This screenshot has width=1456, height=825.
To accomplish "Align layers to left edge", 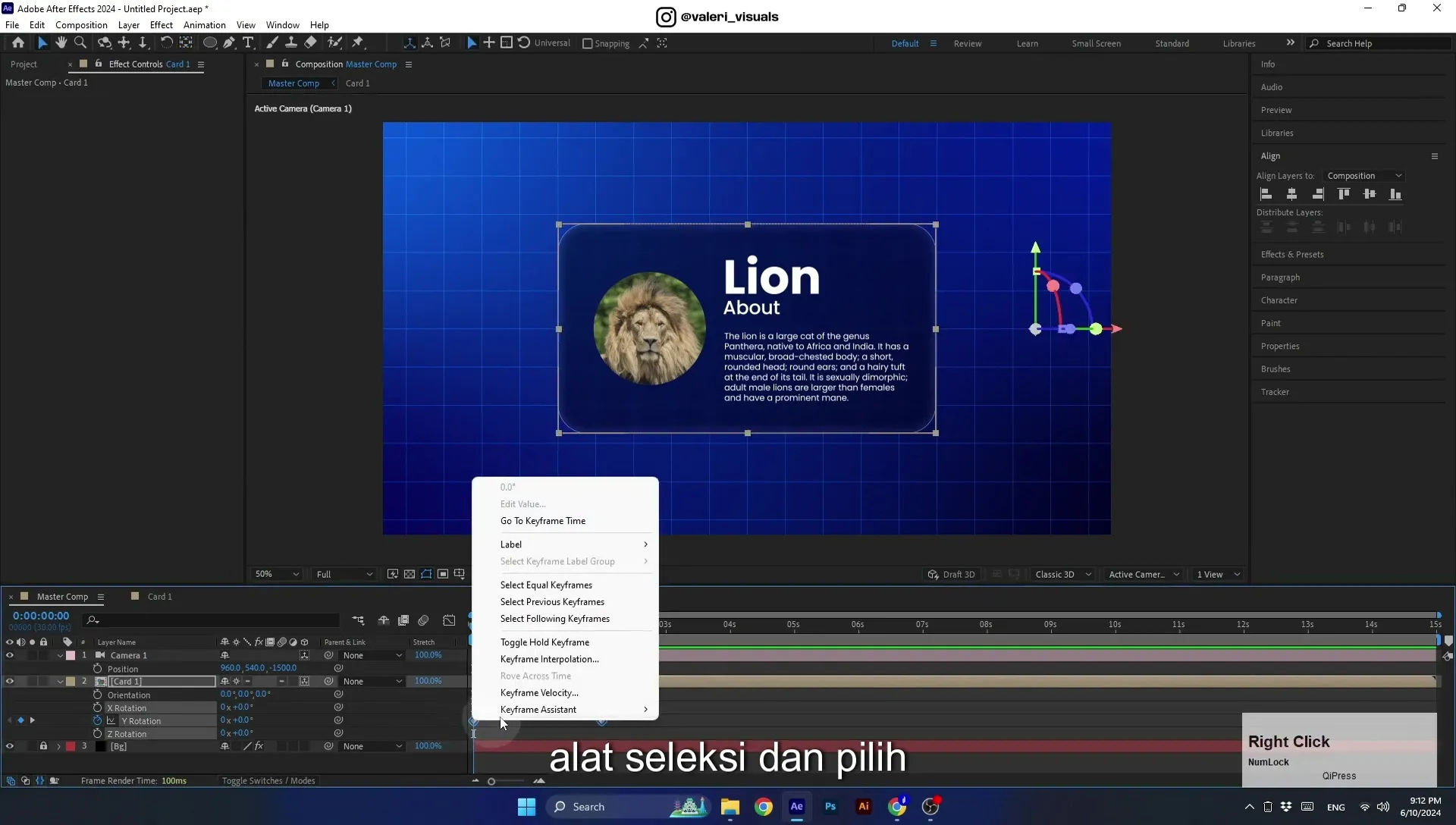I will pyautogui.click(x=1266, y=194).
